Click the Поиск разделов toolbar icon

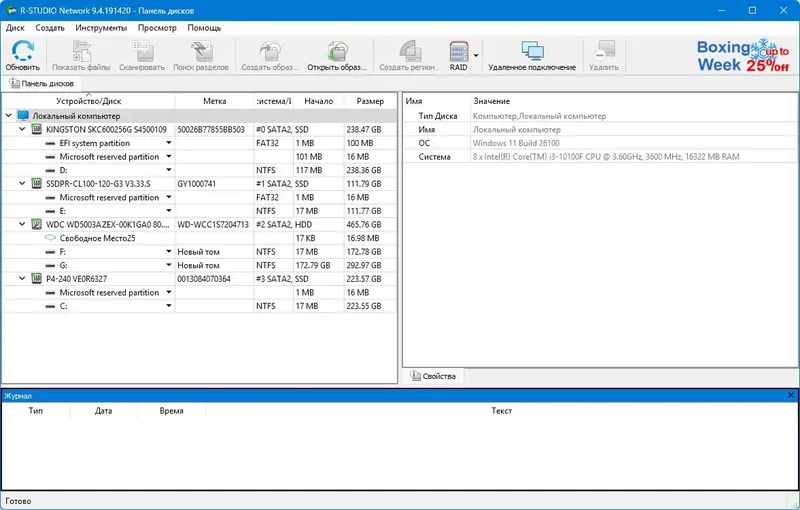(201, 52)
